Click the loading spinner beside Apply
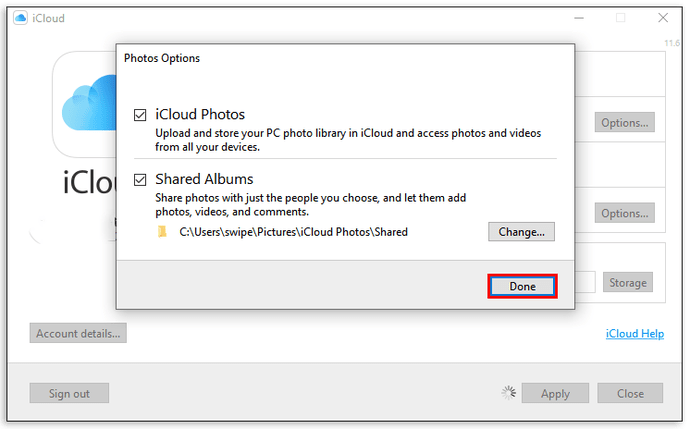This screenshot has height=429, width=690. (x=509, y=393)
